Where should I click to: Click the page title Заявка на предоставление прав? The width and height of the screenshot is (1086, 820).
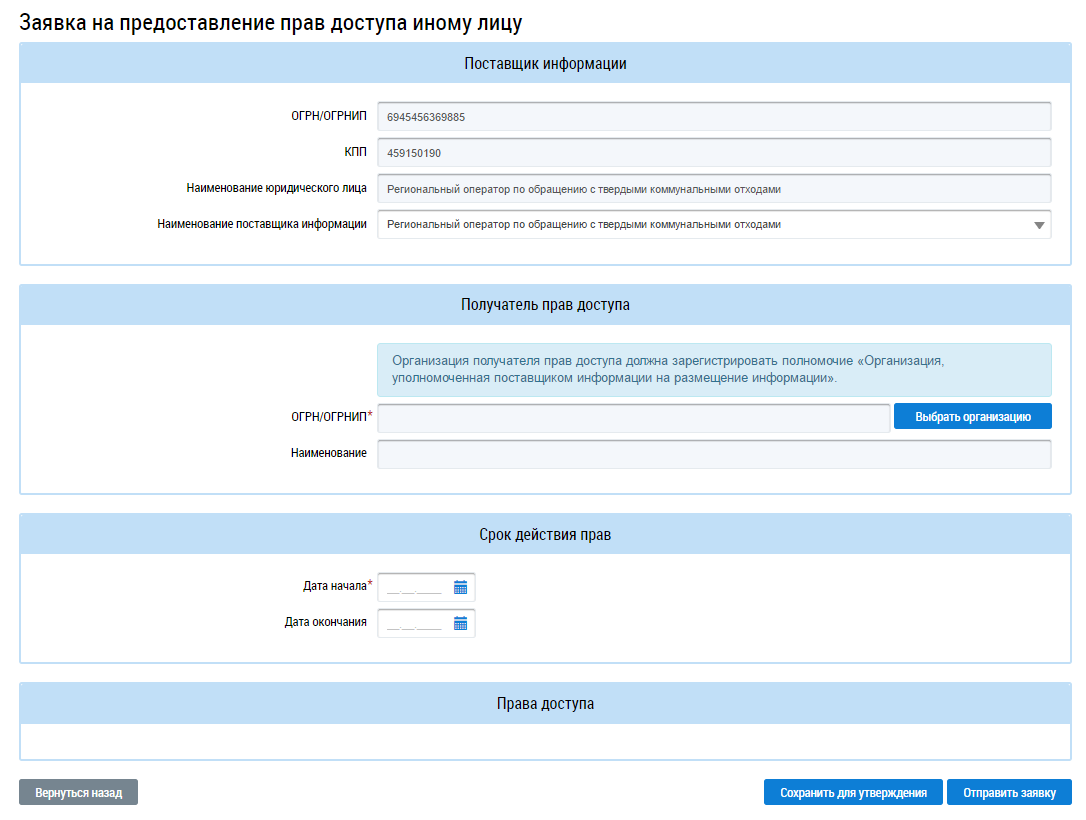coord(271,21)
